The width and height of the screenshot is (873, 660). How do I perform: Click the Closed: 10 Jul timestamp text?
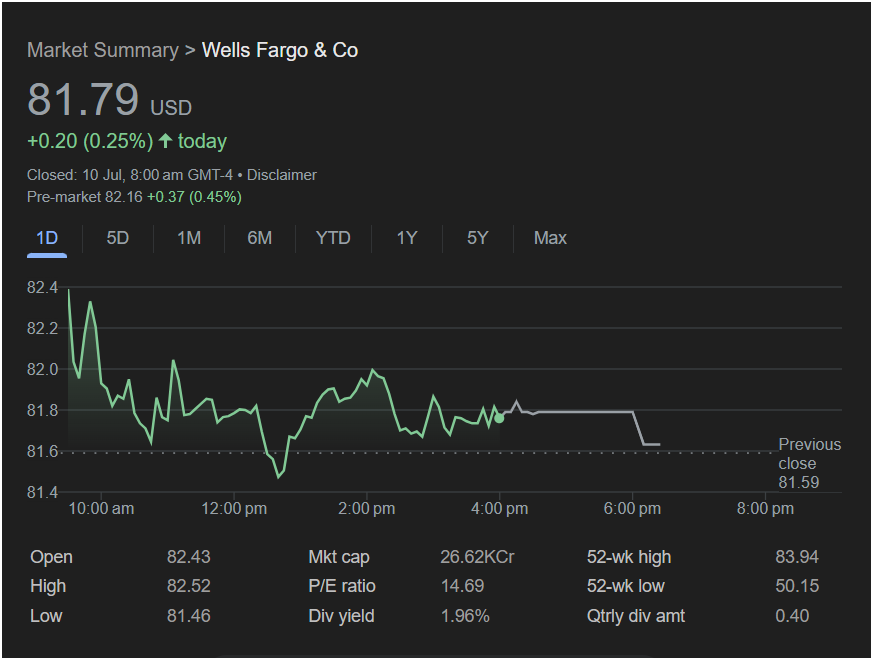(129, 175)
